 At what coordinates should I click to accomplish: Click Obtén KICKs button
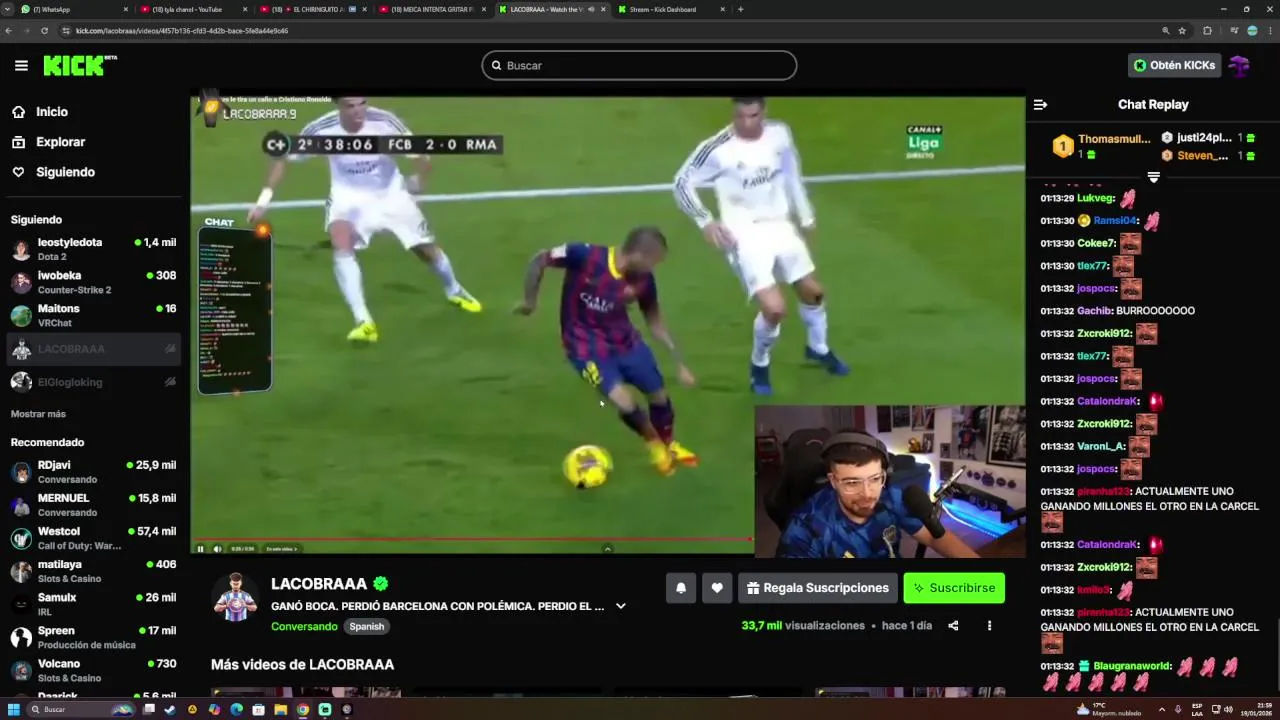point(1174,65)
